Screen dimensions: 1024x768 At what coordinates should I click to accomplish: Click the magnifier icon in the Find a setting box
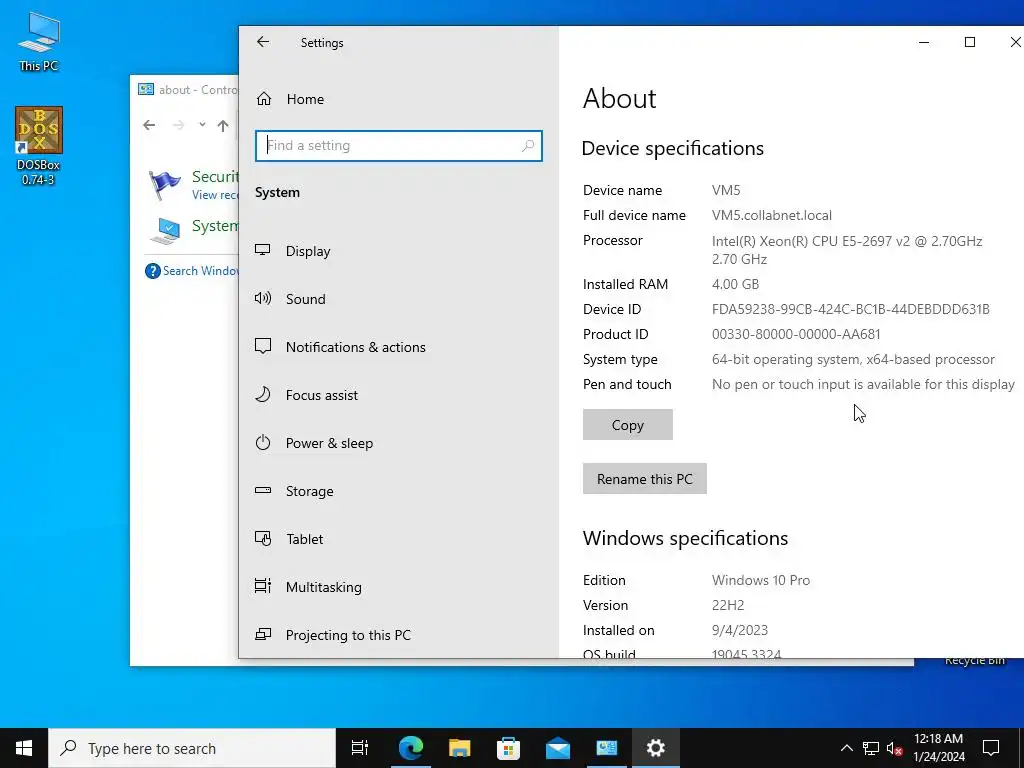pyautogui.click(x=528, y=146)
